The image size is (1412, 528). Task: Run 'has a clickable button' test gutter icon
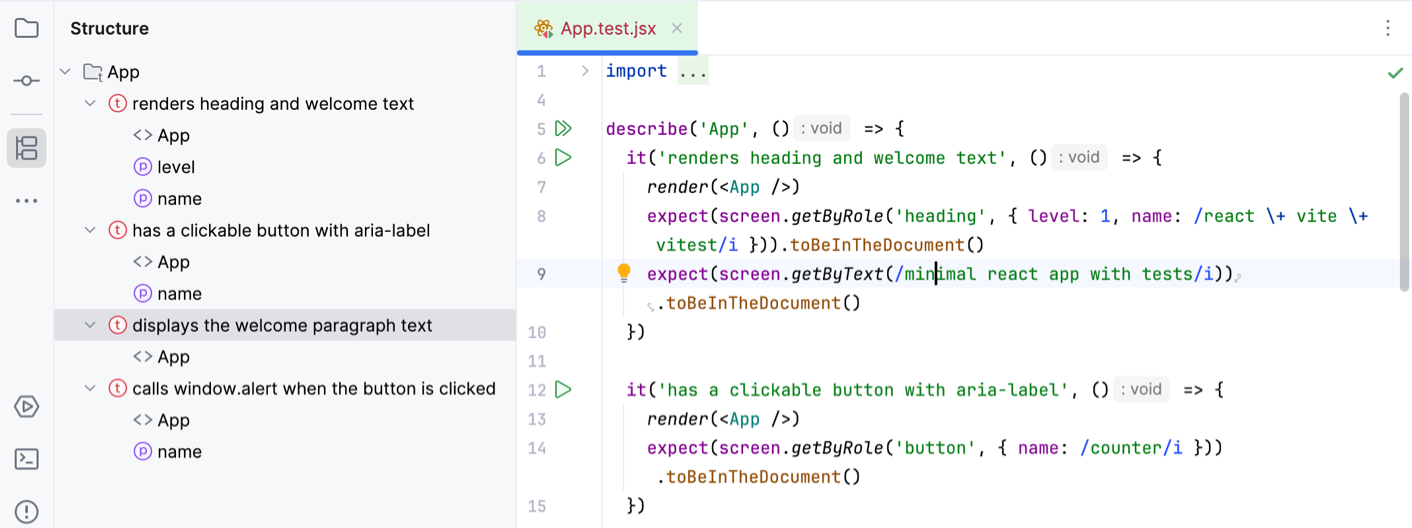coord(563,389)
